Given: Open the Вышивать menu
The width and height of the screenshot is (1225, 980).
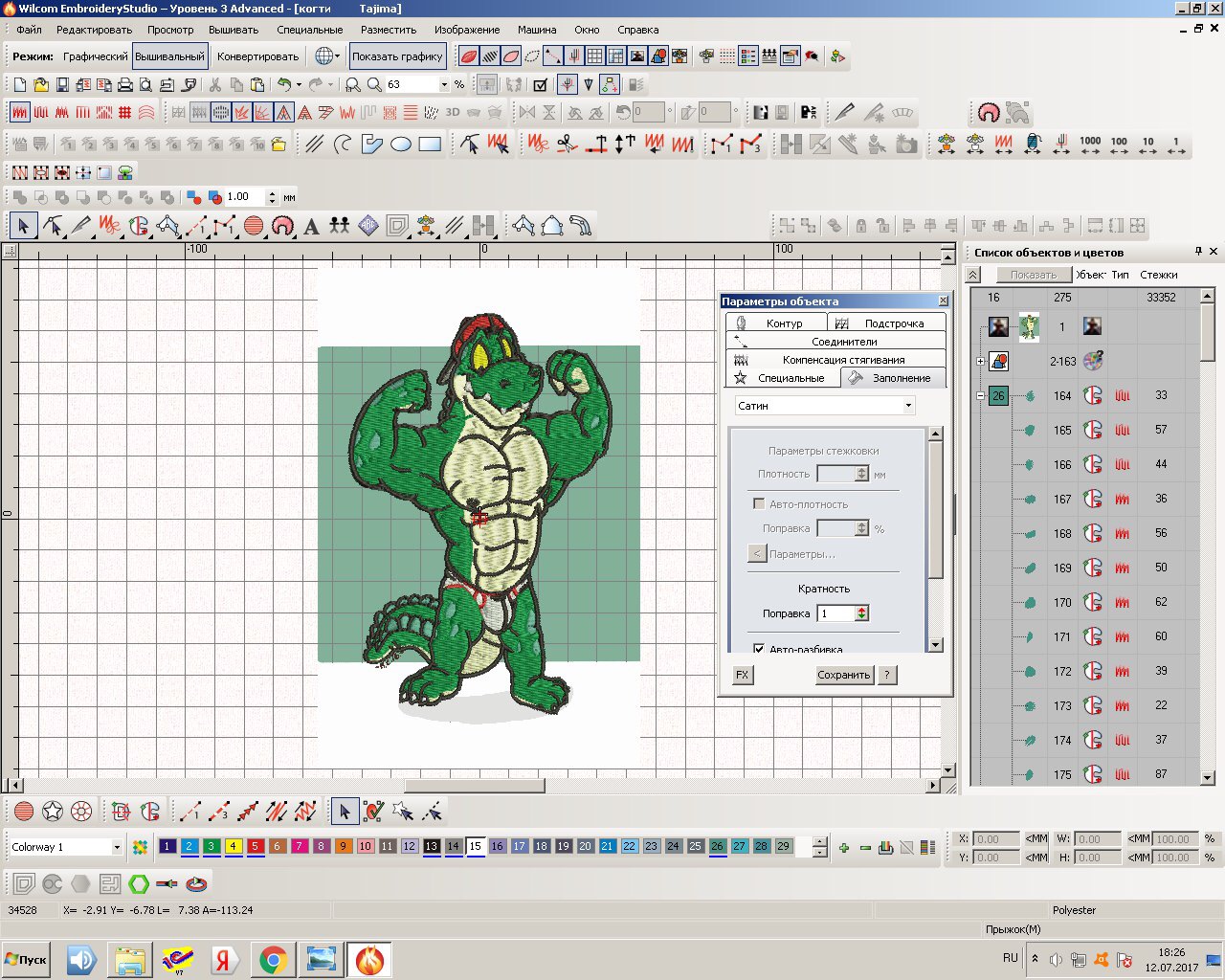Looking at the screenshot, I should point(234,30).
